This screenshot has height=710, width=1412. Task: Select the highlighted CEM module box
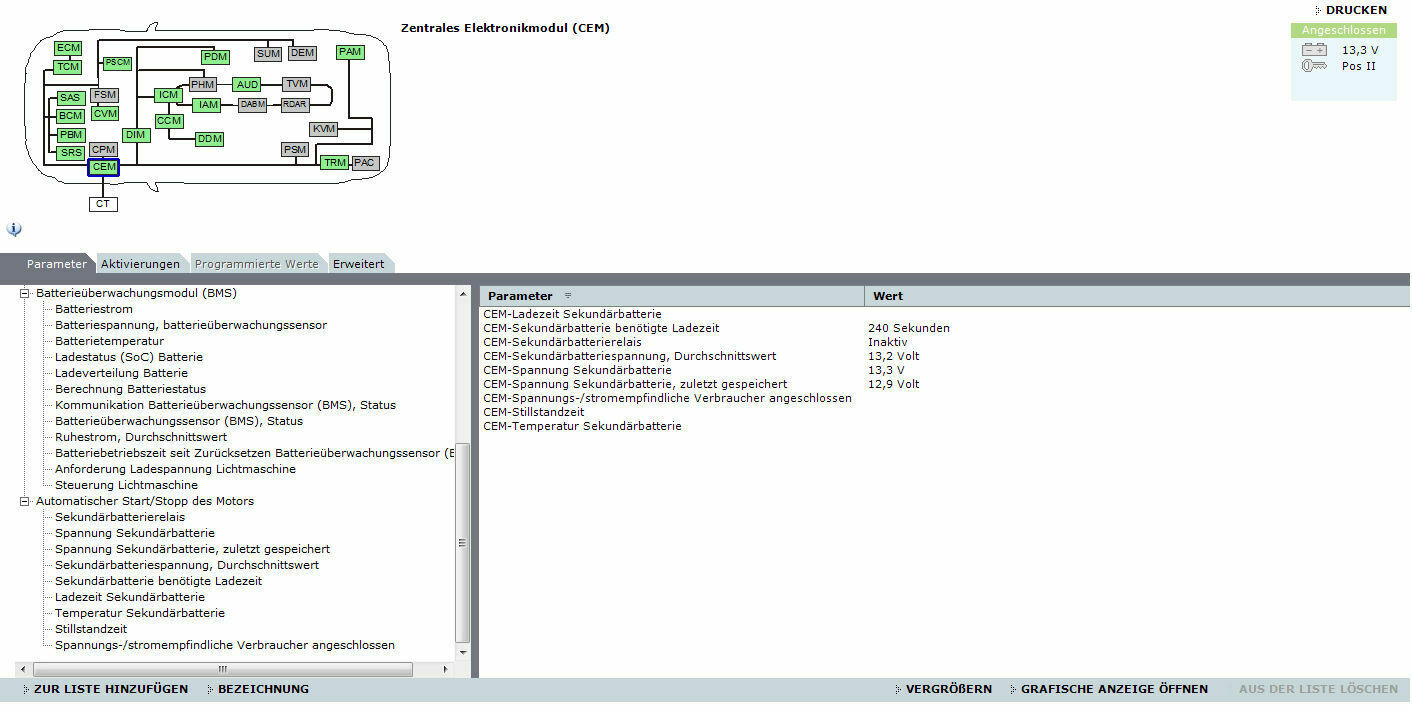103,168
